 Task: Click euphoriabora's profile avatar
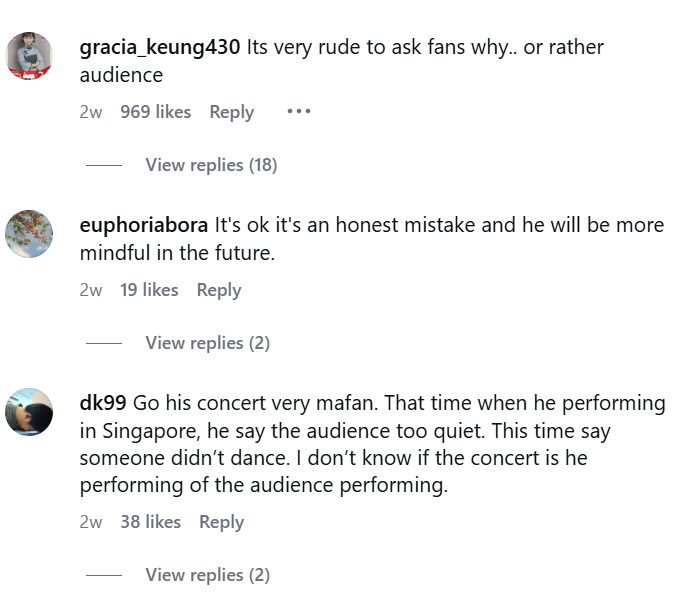click(x=29, y=234)
